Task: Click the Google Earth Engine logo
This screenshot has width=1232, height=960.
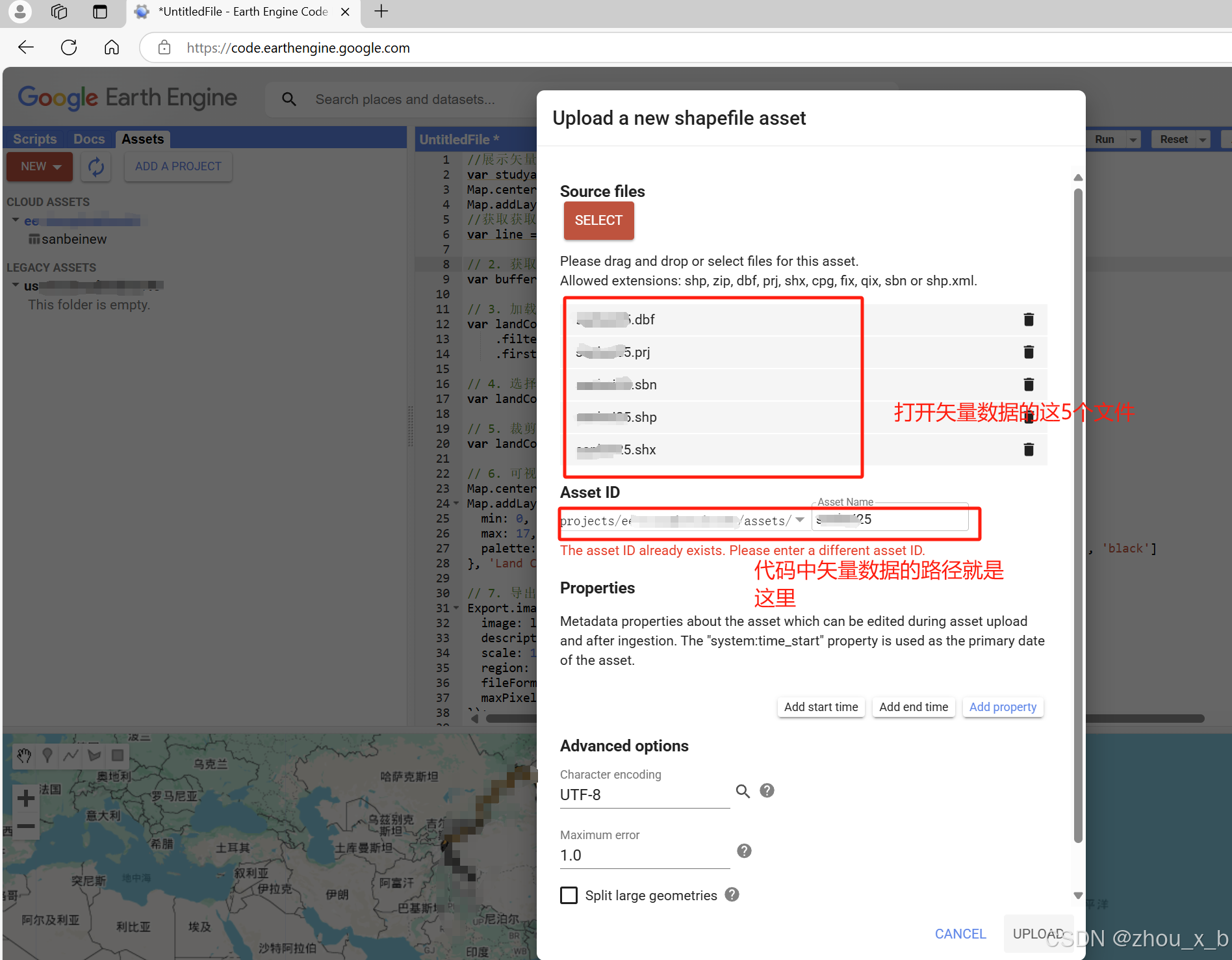Action: pyautogui.click(x=127, y=98)
